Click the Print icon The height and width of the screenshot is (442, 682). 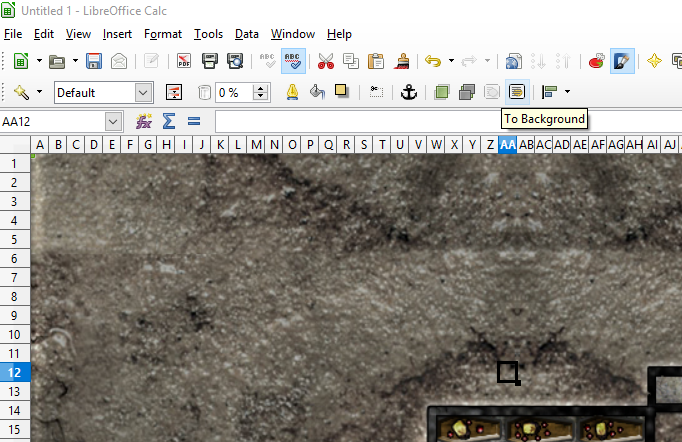click(210, 61)
